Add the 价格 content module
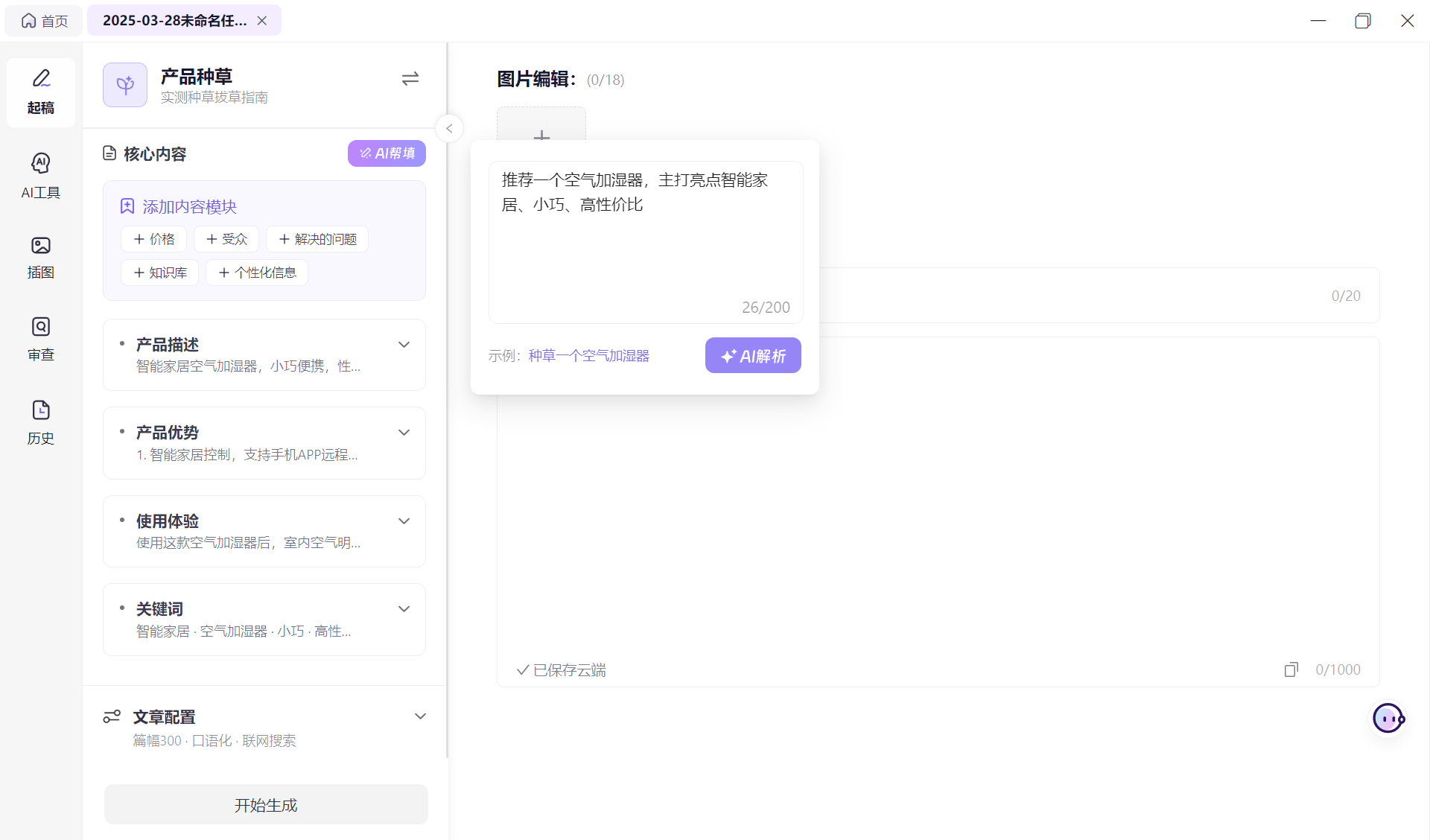The width and height of the screenshot is (1430, 840). tap(154, 239)
